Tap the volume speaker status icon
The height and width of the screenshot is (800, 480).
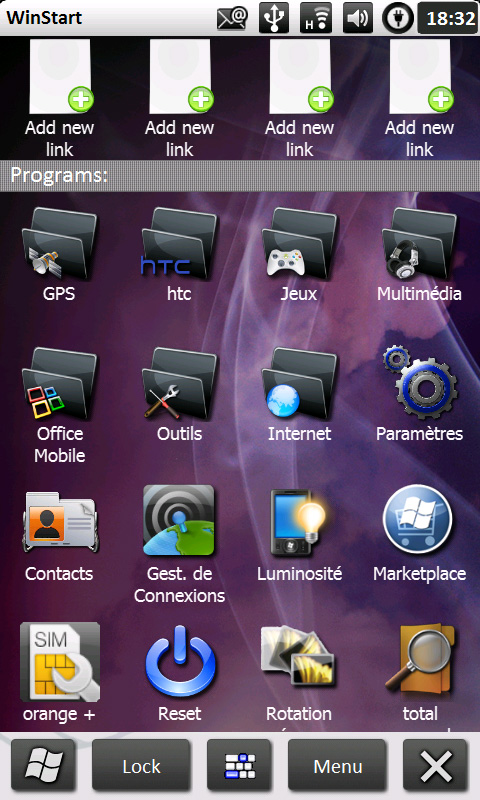tap(358, 18)
